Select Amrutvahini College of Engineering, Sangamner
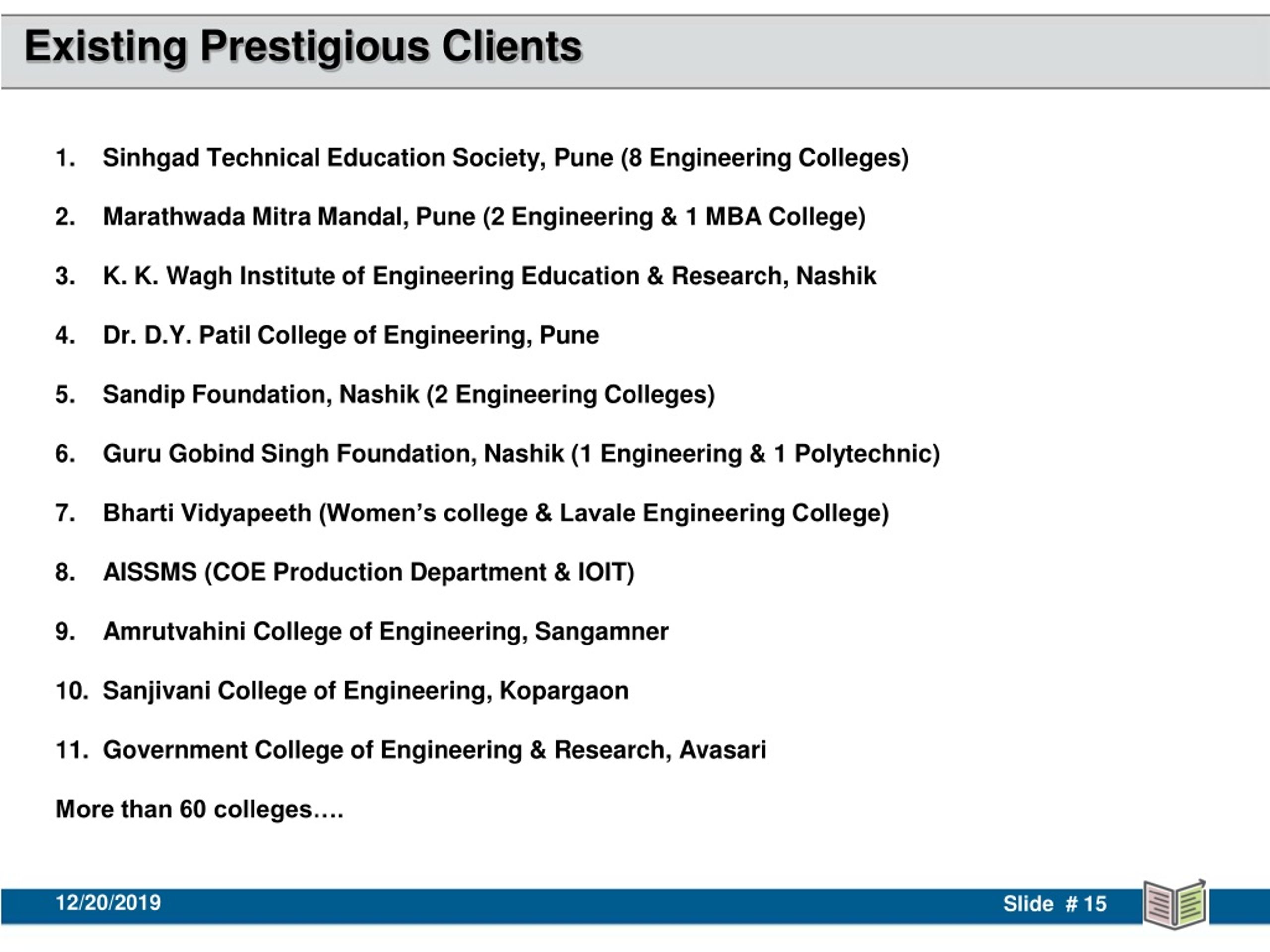The width and height of the screenshot is (1270, 952). click(385, 631)
